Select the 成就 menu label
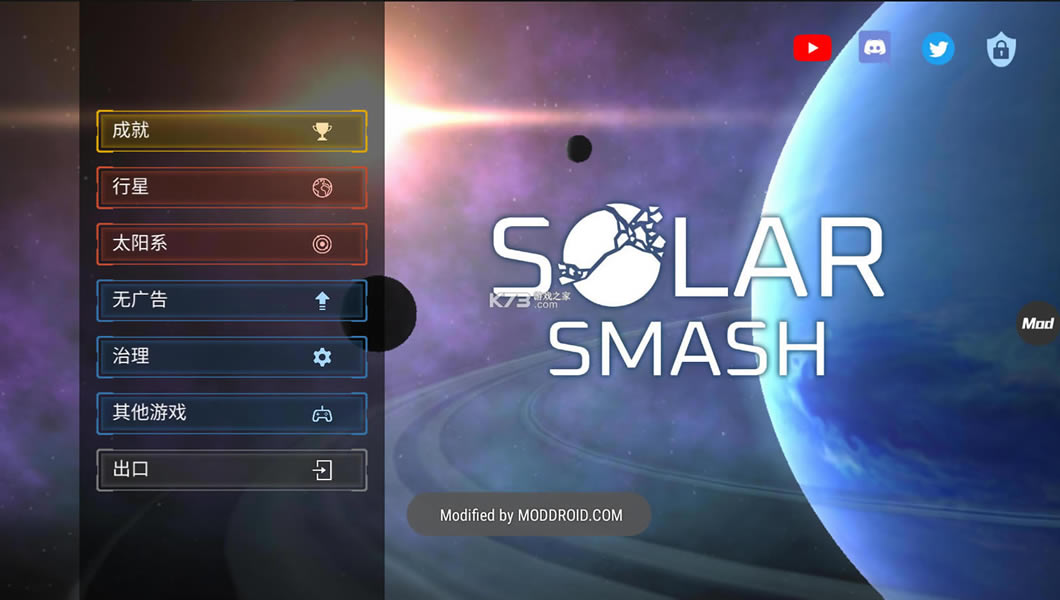This screenshot has width=1060, height=600. coord(131,131)
